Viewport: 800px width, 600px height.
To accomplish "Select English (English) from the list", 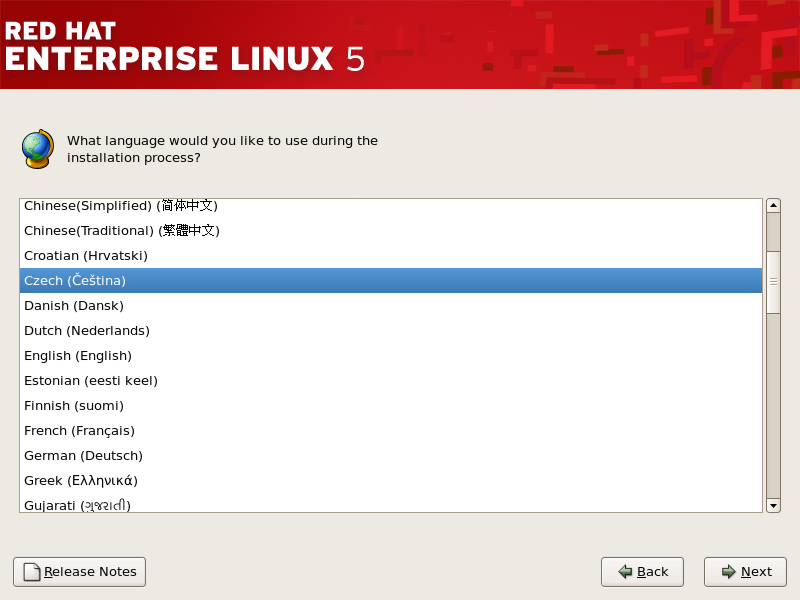I will point(78,356).
